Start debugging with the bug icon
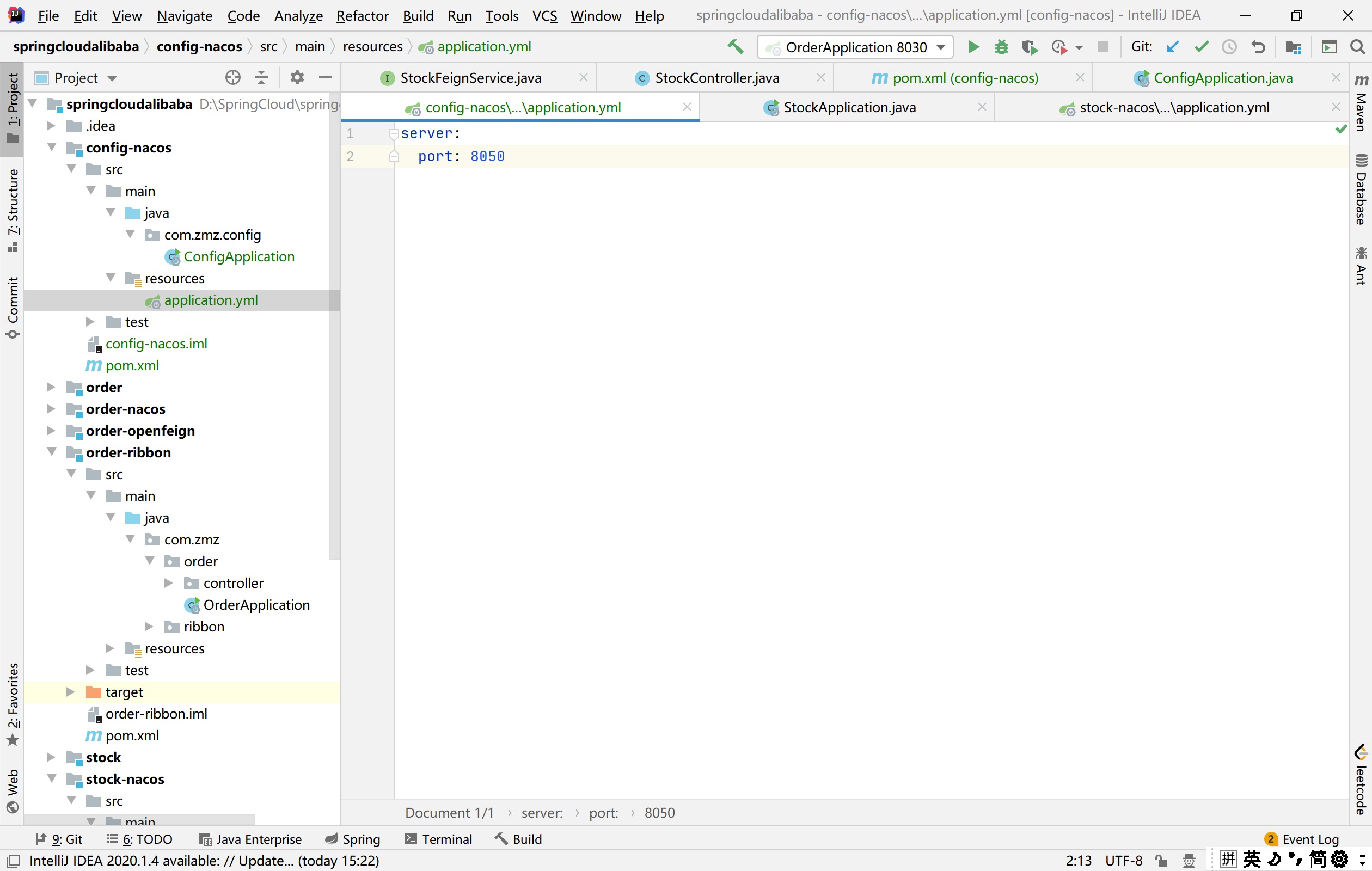Image resolution: width=1372 pixels, height=871 pixels. (x=1001, y=47)
